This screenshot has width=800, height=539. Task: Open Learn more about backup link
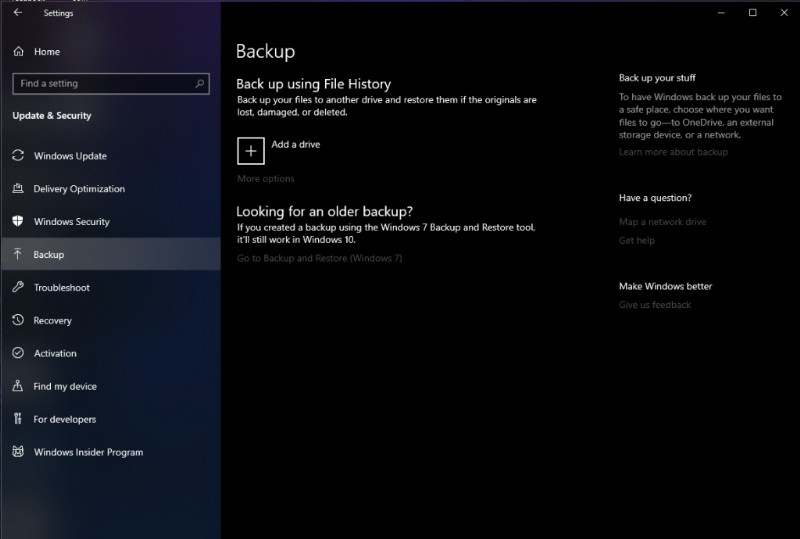click(x=673, y=152)
